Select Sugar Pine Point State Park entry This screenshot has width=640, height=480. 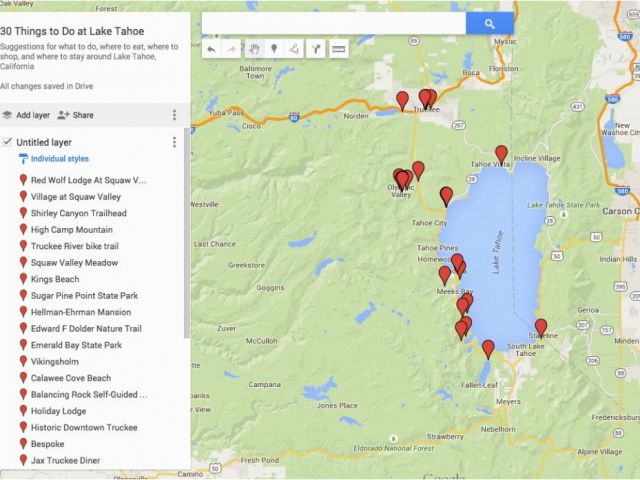tap(84, 296)
